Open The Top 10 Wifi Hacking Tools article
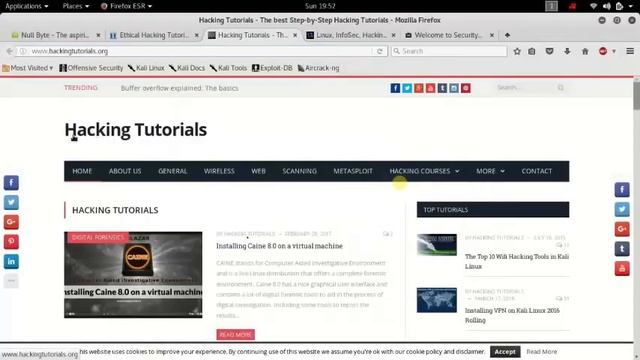This screenshot has width=640, height=360. click(x=517, y=261)
